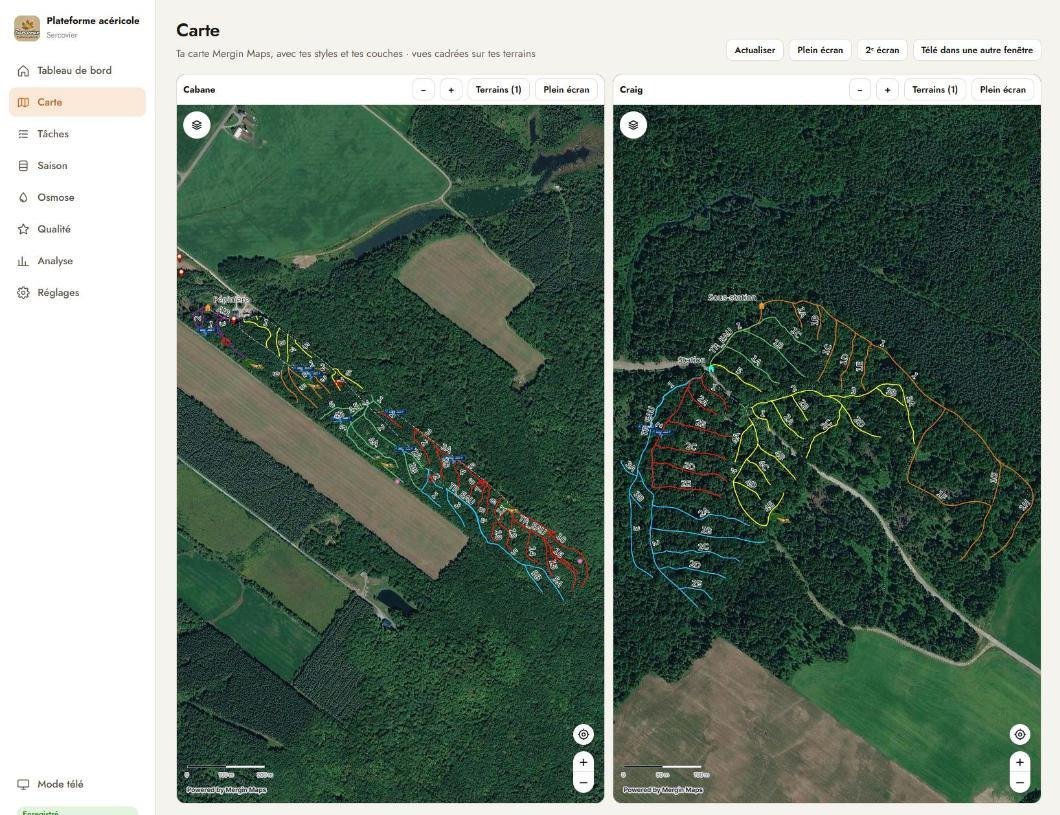
Task: Click the database icon beside Saison
Action: 24,166
